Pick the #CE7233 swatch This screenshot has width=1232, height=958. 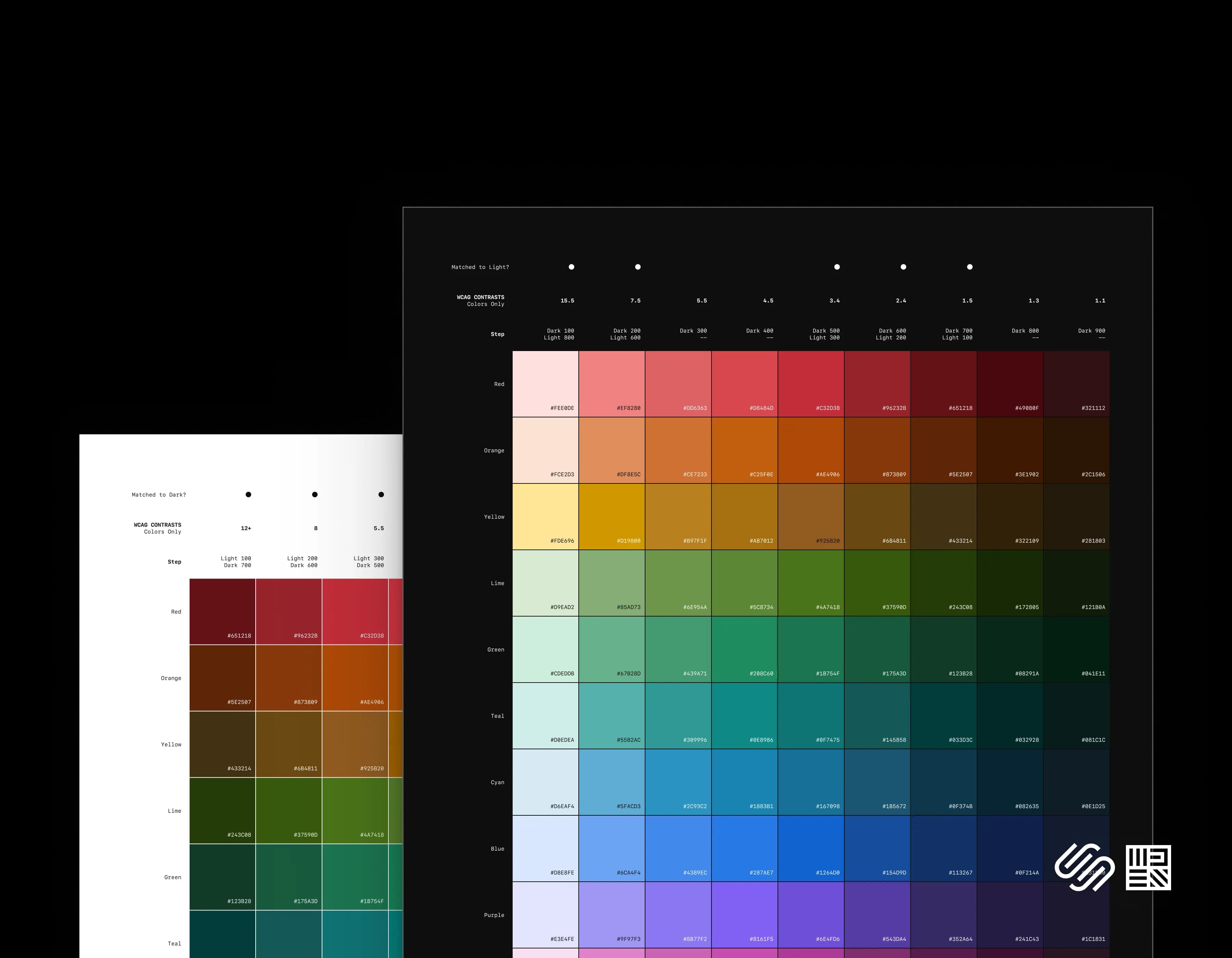tap(678, 451)
